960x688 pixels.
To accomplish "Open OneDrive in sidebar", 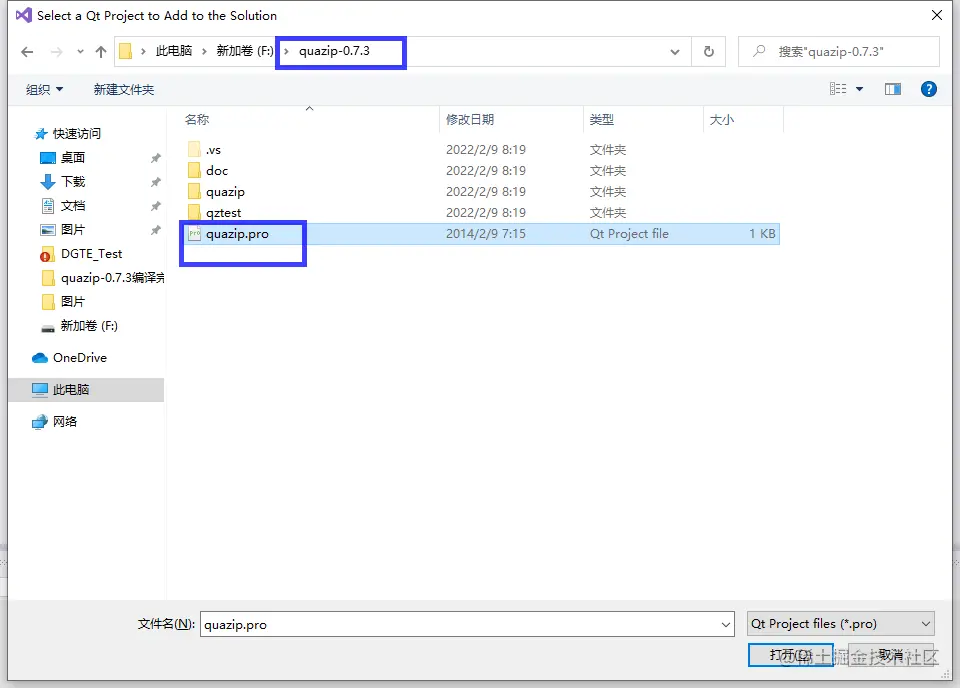I will click(80, 357).
